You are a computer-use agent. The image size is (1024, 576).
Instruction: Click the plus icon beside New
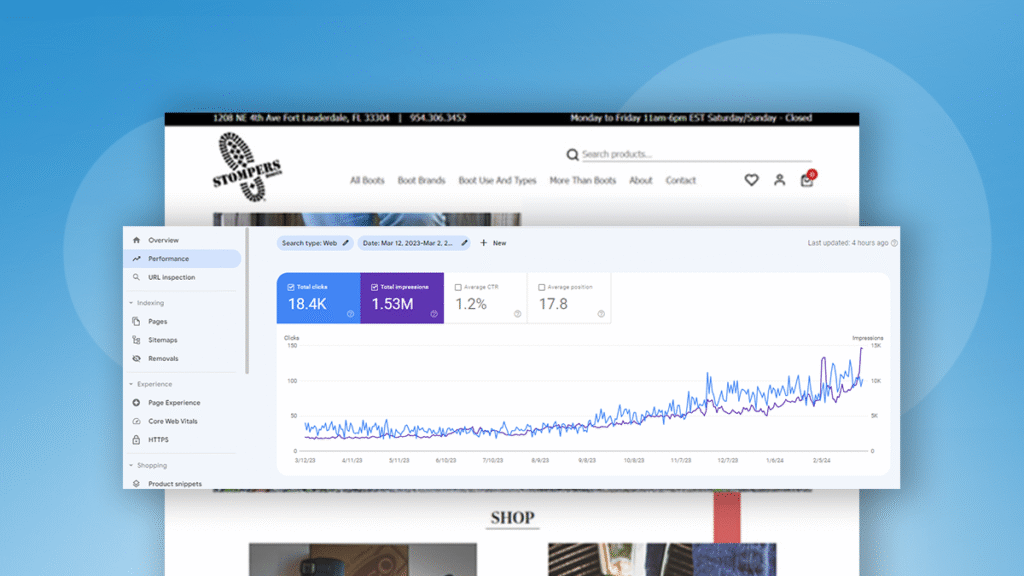[484, 243]
